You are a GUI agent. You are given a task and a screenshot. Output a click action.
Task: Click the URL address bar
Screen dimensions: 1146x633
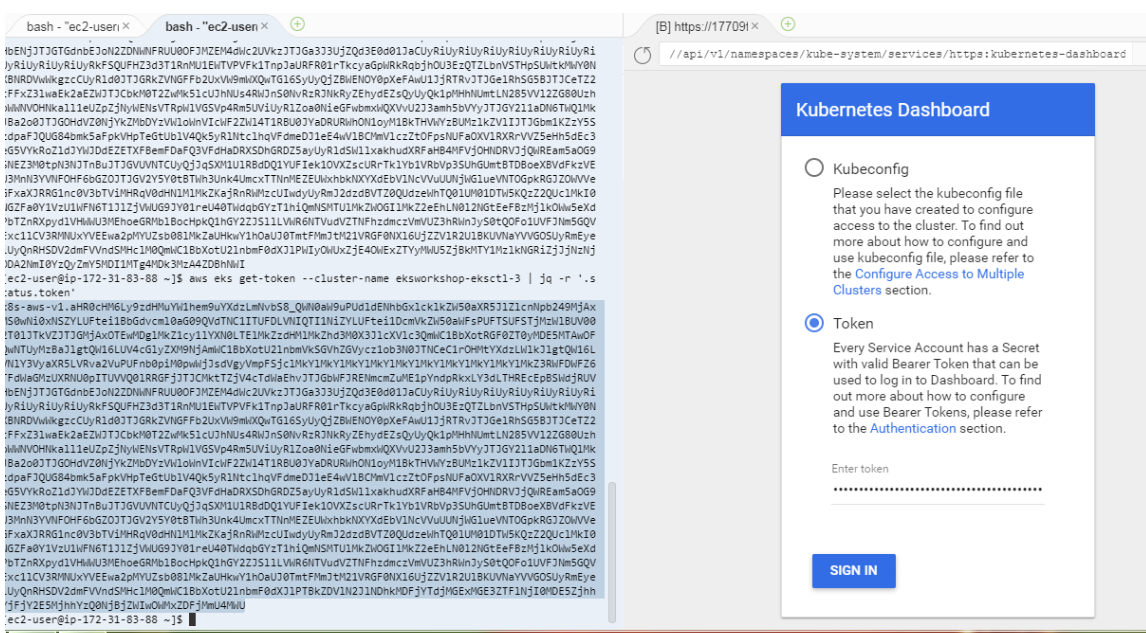895,54
